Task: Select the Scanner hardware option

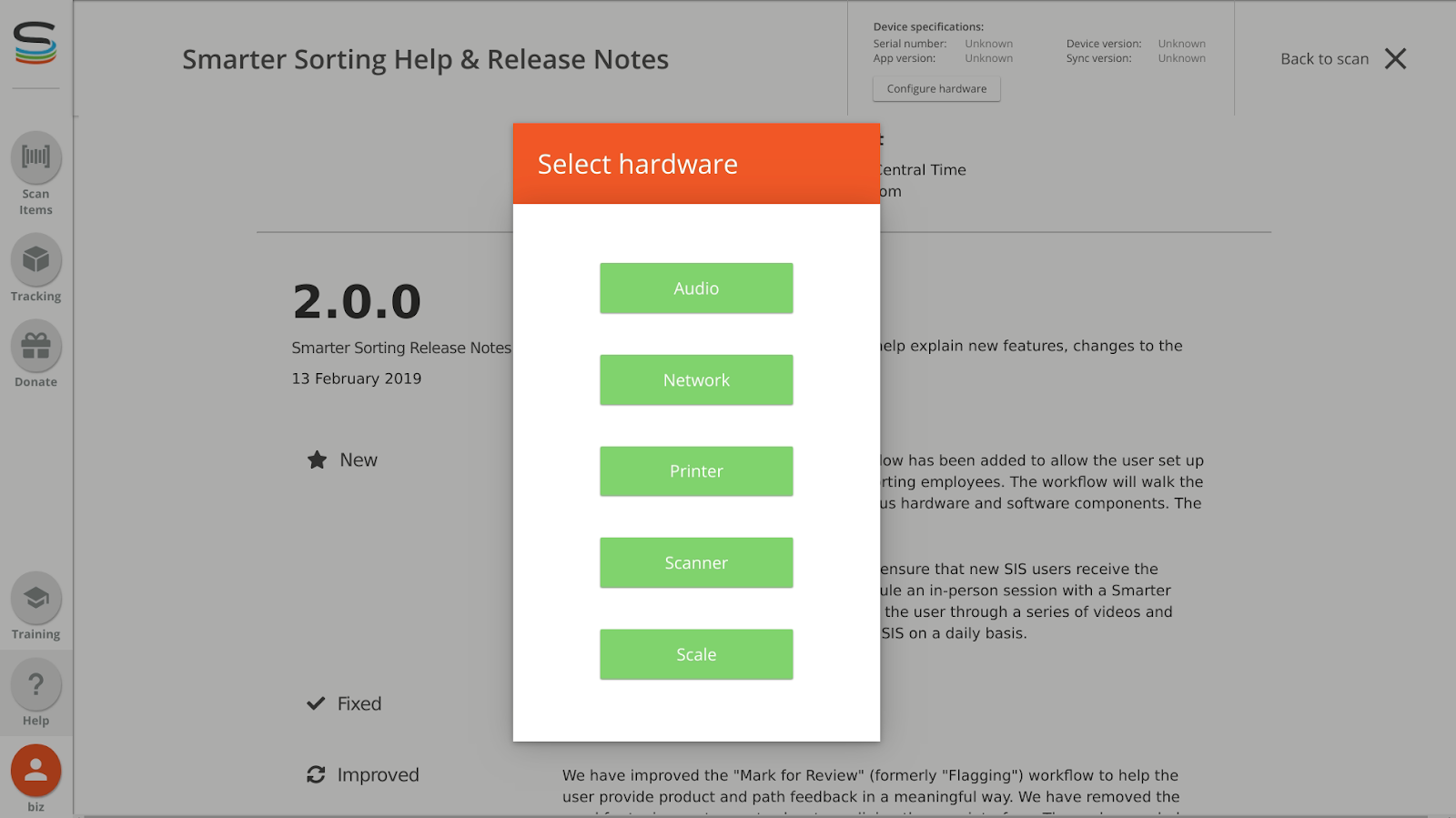Action: 696,563
